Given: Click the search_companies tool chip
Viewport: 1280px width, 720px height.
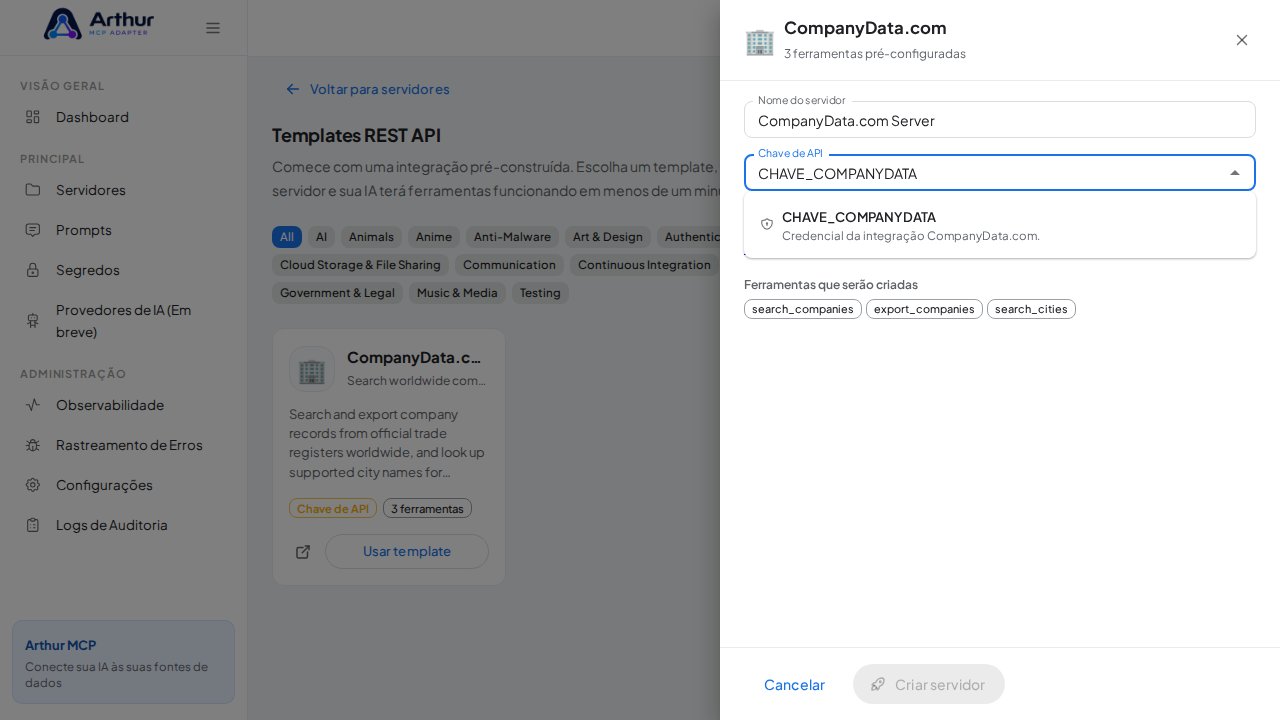Looking at the screenshot, I should (x=803, y=309).
